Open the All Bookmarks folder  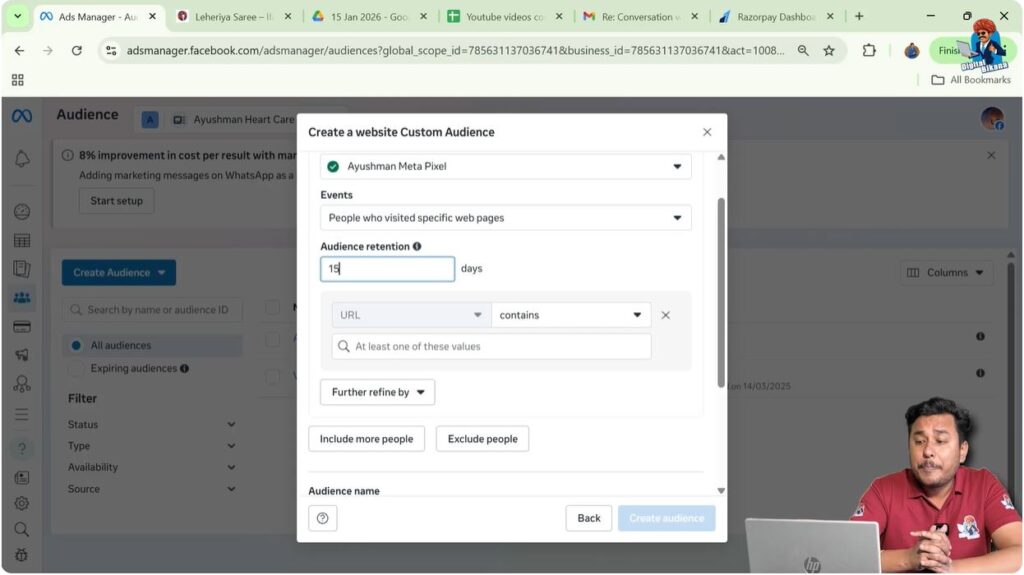click(x=971, y=80)
